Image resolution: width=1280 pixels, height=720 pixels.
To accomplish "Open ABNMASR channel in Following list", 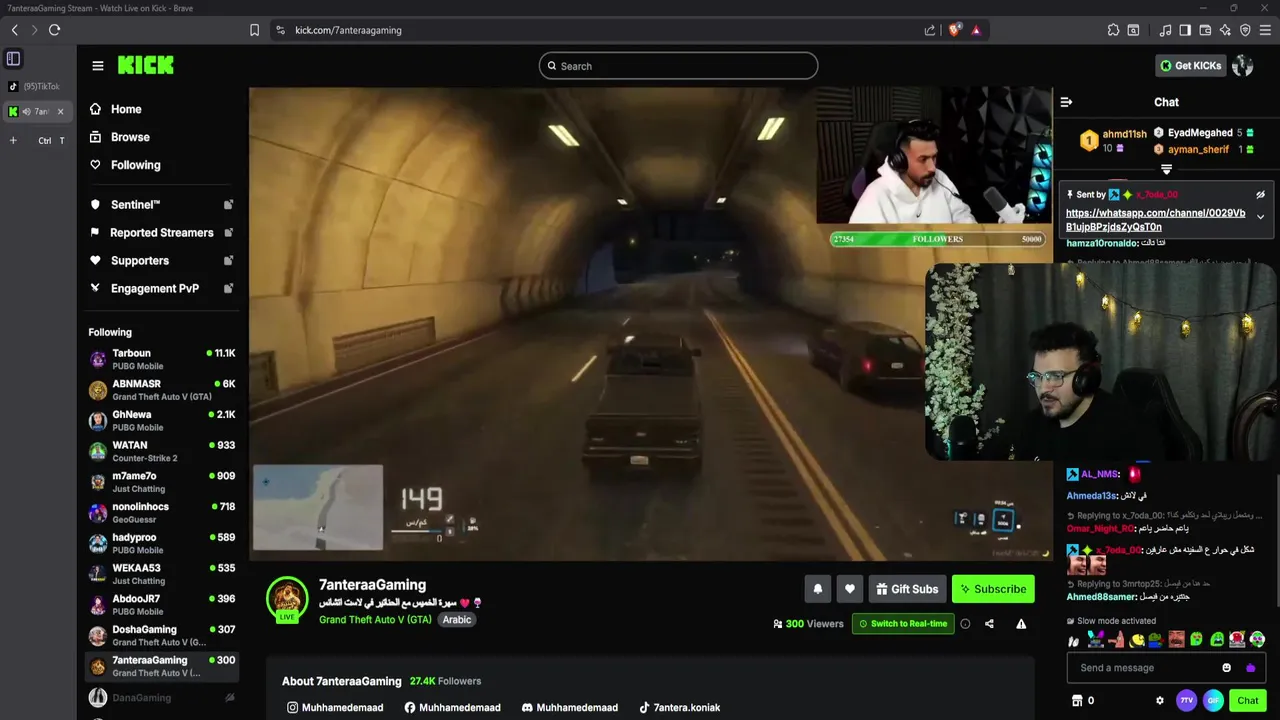I will pyautogui.click(x=162, y=390).
